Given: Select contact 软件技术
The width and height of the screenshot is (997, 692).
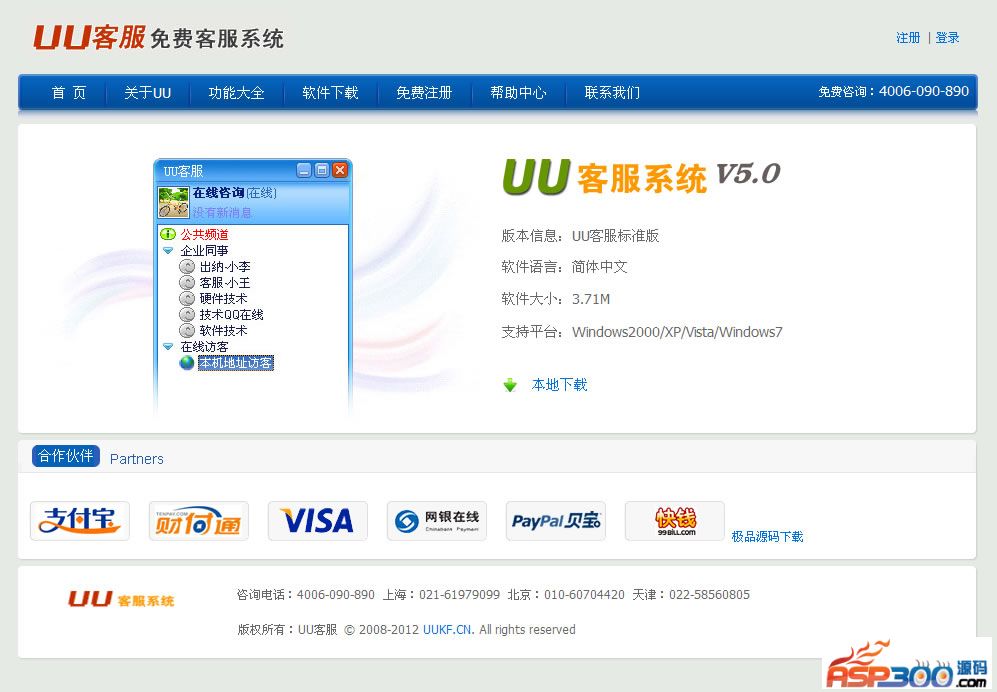Looking at the screenshot, I should pos(223,331).
